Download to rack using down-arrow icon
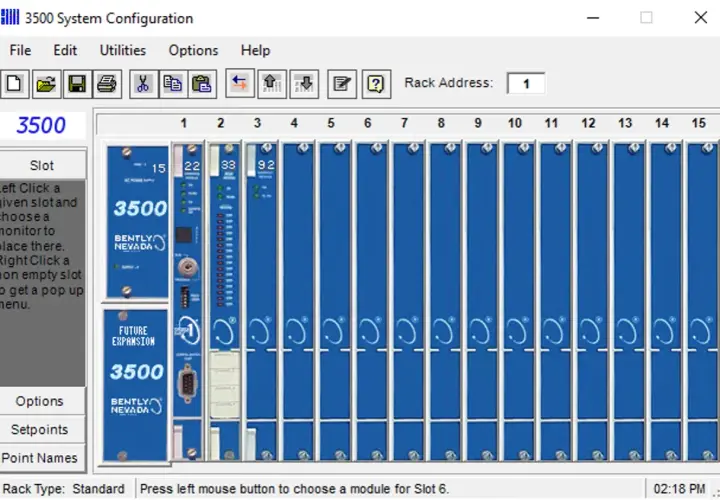 pos(304,84)
